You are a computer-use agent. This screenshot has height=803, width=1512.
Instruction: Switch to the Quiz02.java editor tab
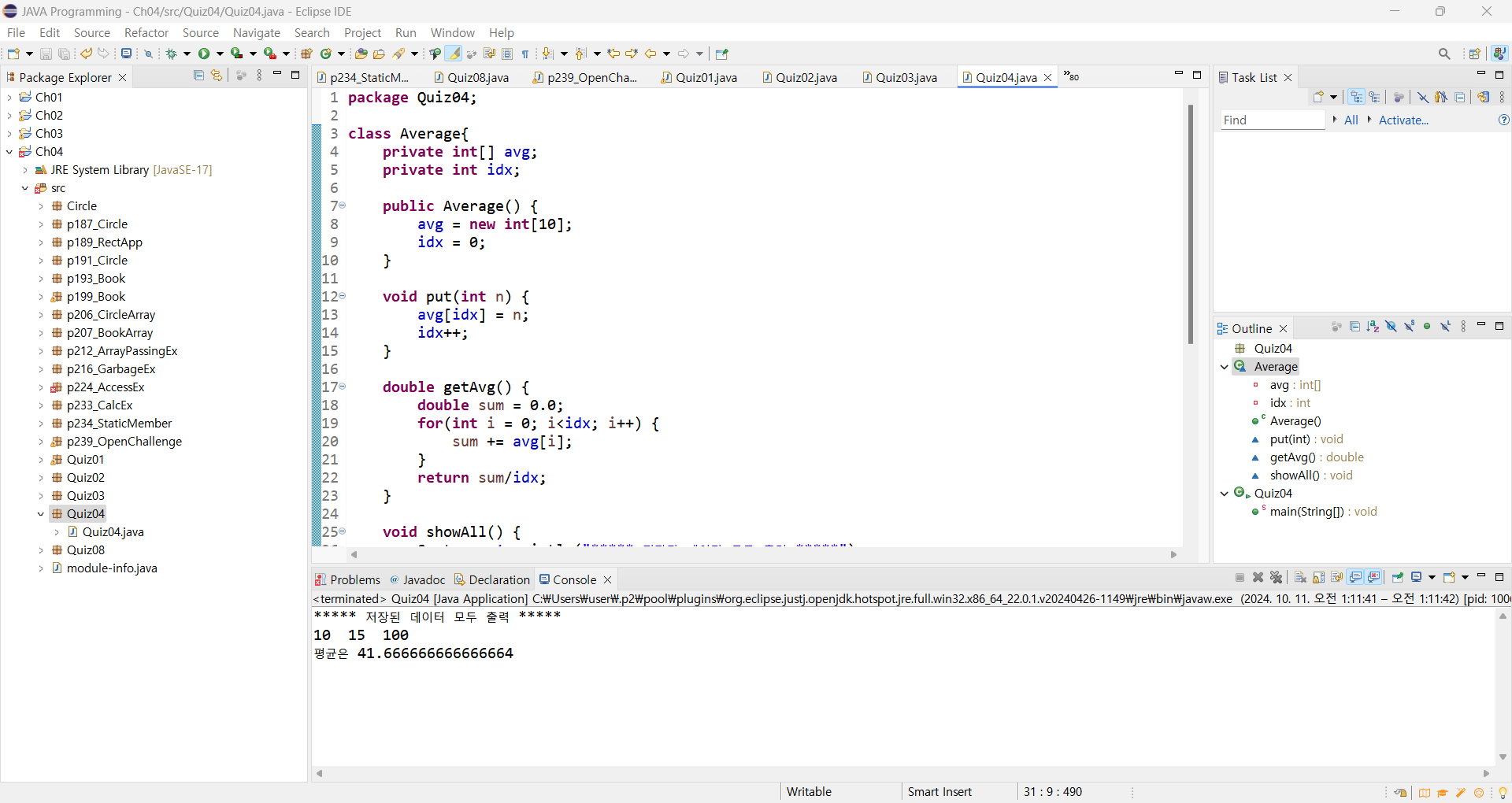pyautogui.click(x=799, y=77)
